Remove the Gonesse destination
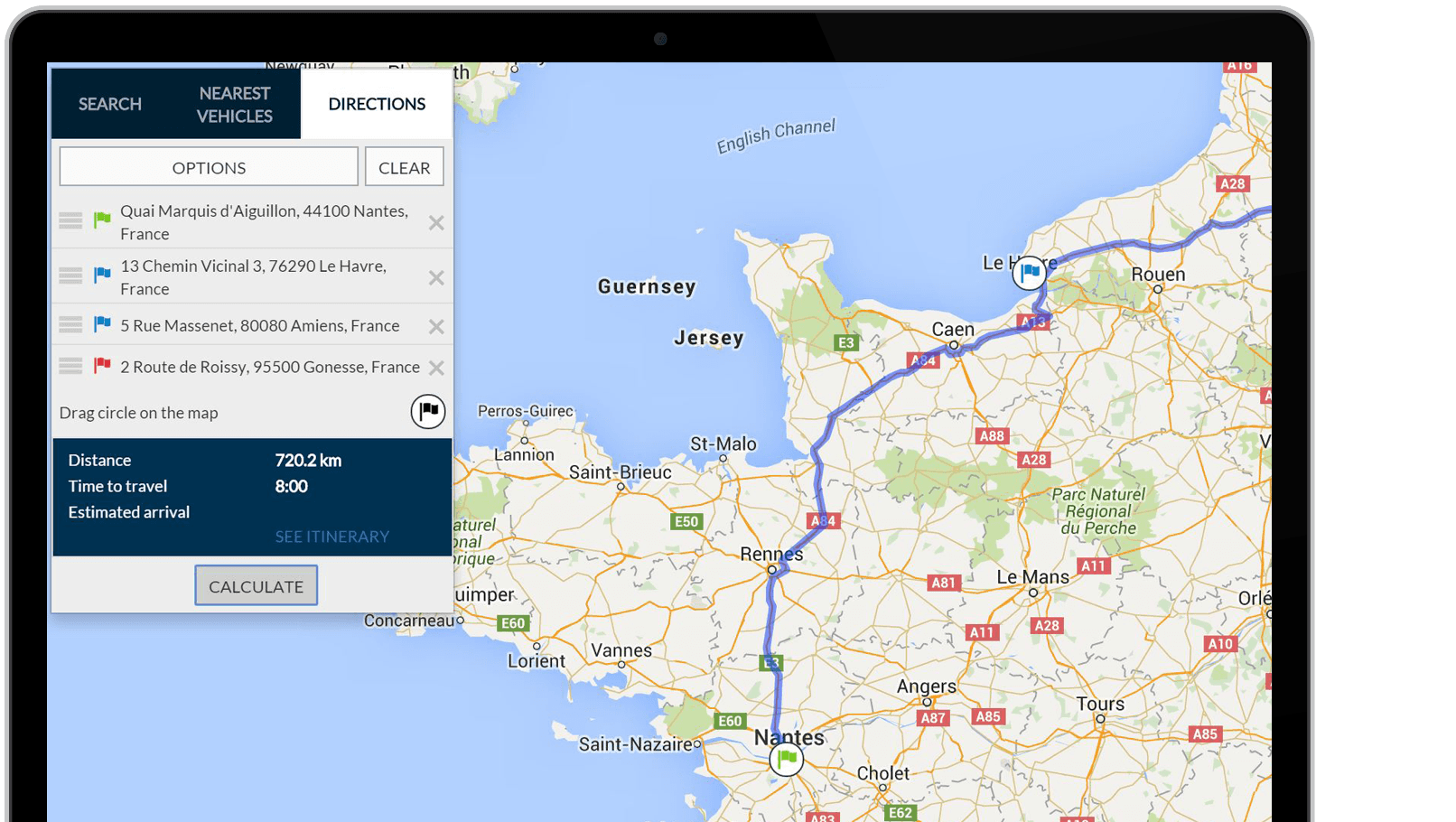This screenshot has height=822, width=1456. point(436,368)
